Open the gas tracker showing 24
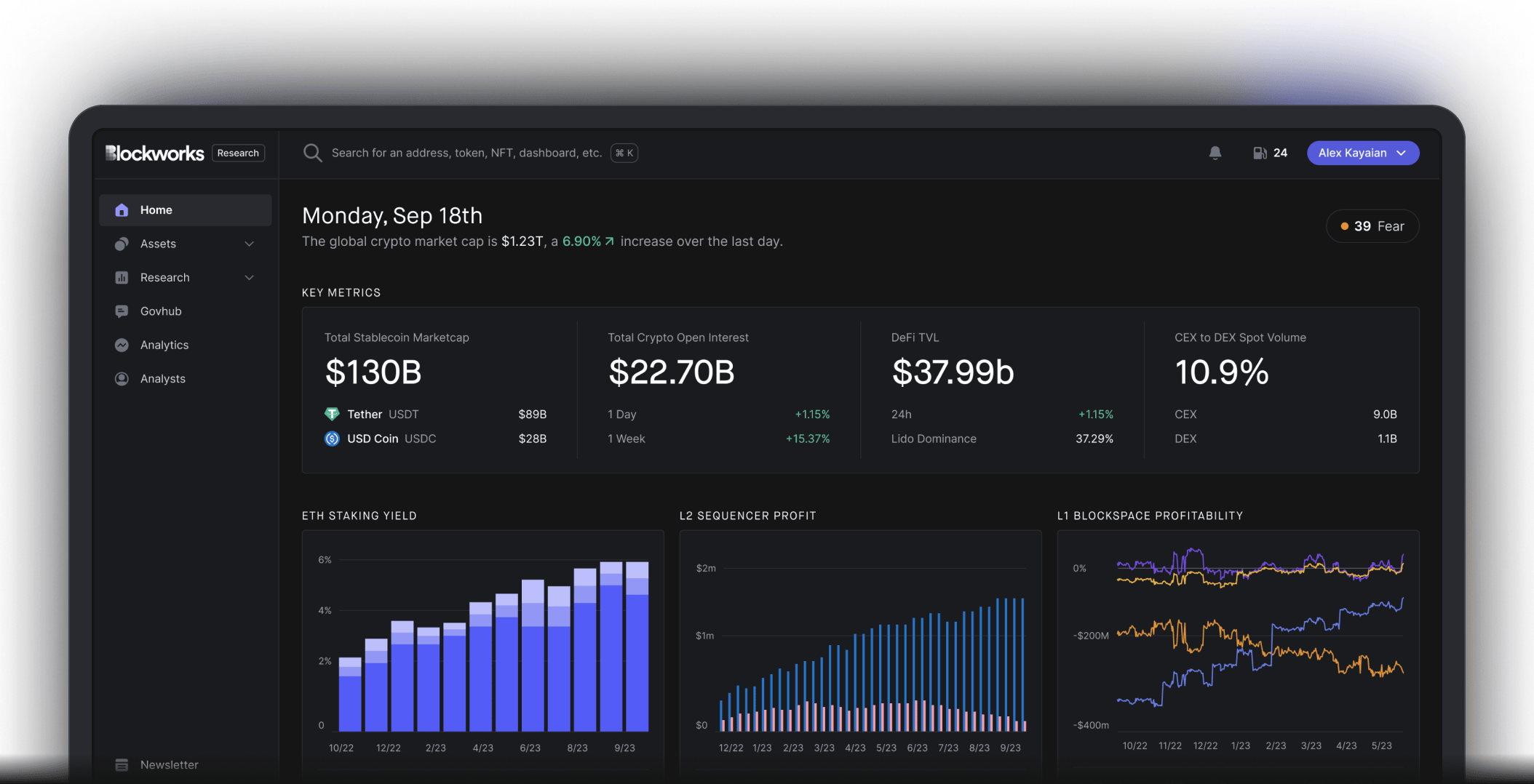The width and height of the screenshot is (1534, 784). [x=1270, y=153]
